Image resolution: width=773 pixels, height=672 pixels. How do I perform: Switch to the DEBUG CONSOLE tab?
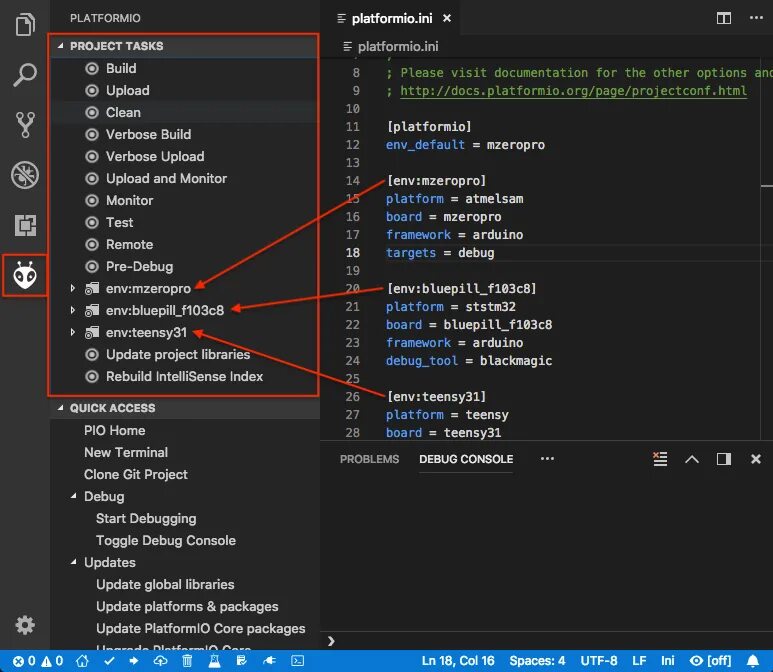click(x=466, y=459)
